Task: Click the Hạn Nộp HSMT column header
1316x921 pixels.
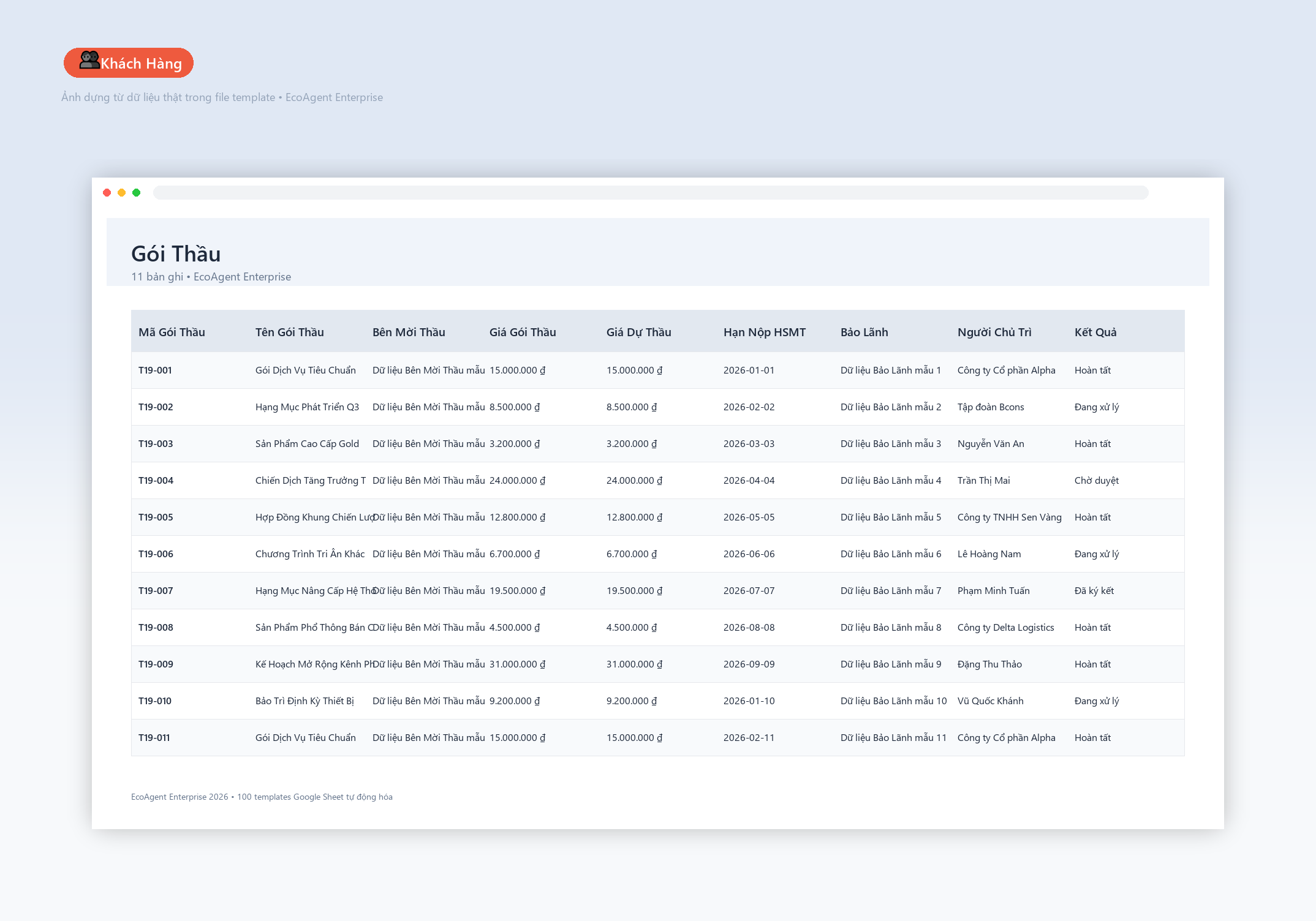Action: point(765,332)
